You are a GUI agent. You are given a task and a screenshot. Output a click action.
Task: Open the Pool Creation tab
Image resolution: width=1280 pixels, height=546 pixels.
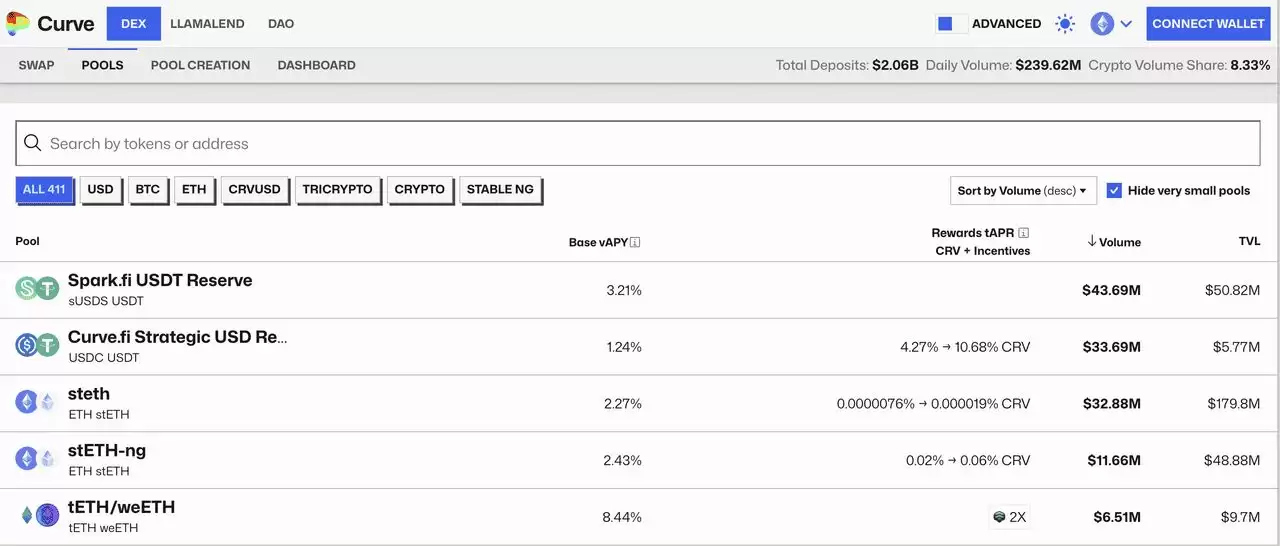[200, 65]
